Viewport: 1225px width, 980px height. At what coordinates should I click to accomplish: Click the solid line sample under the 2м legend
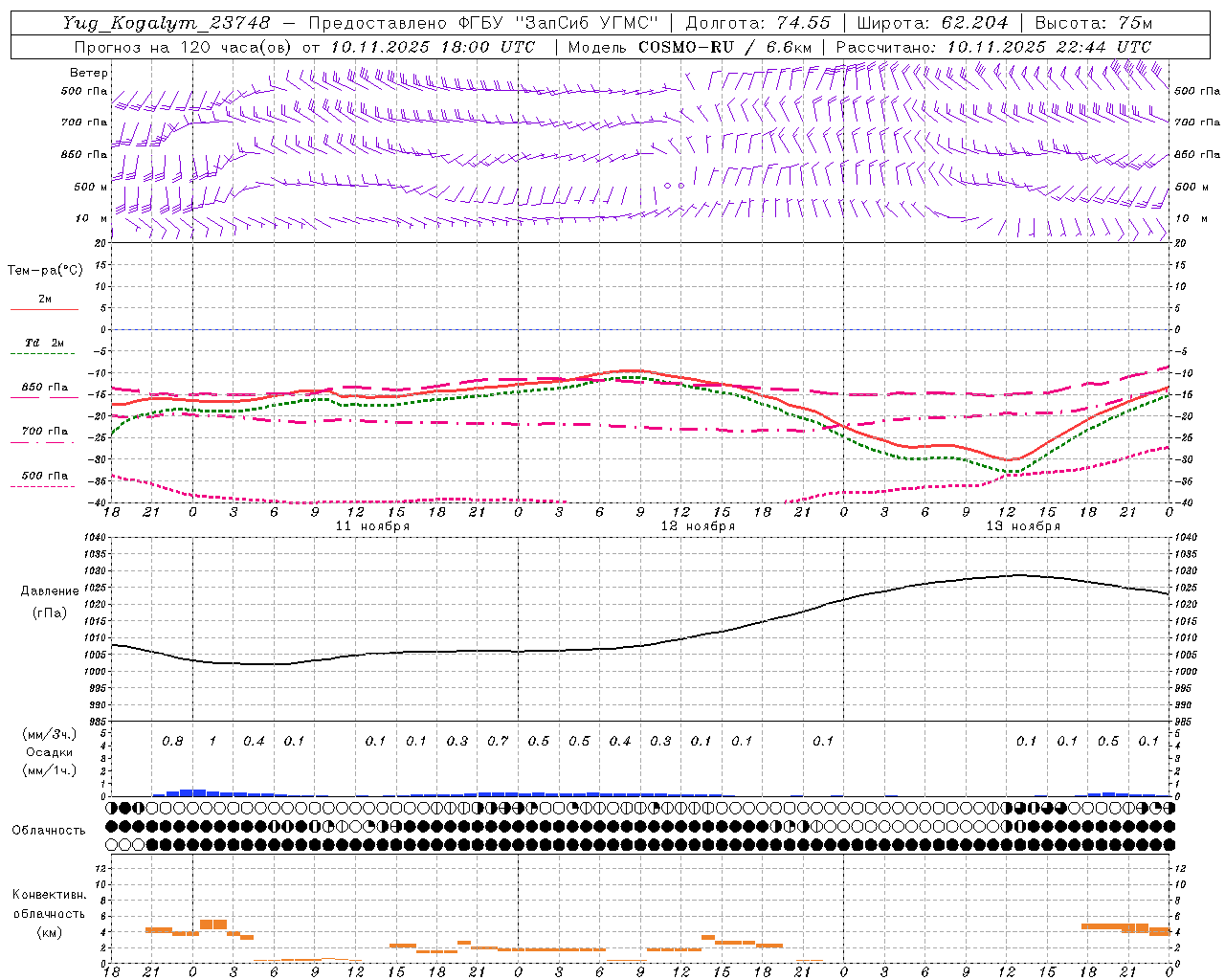point(44,309)
